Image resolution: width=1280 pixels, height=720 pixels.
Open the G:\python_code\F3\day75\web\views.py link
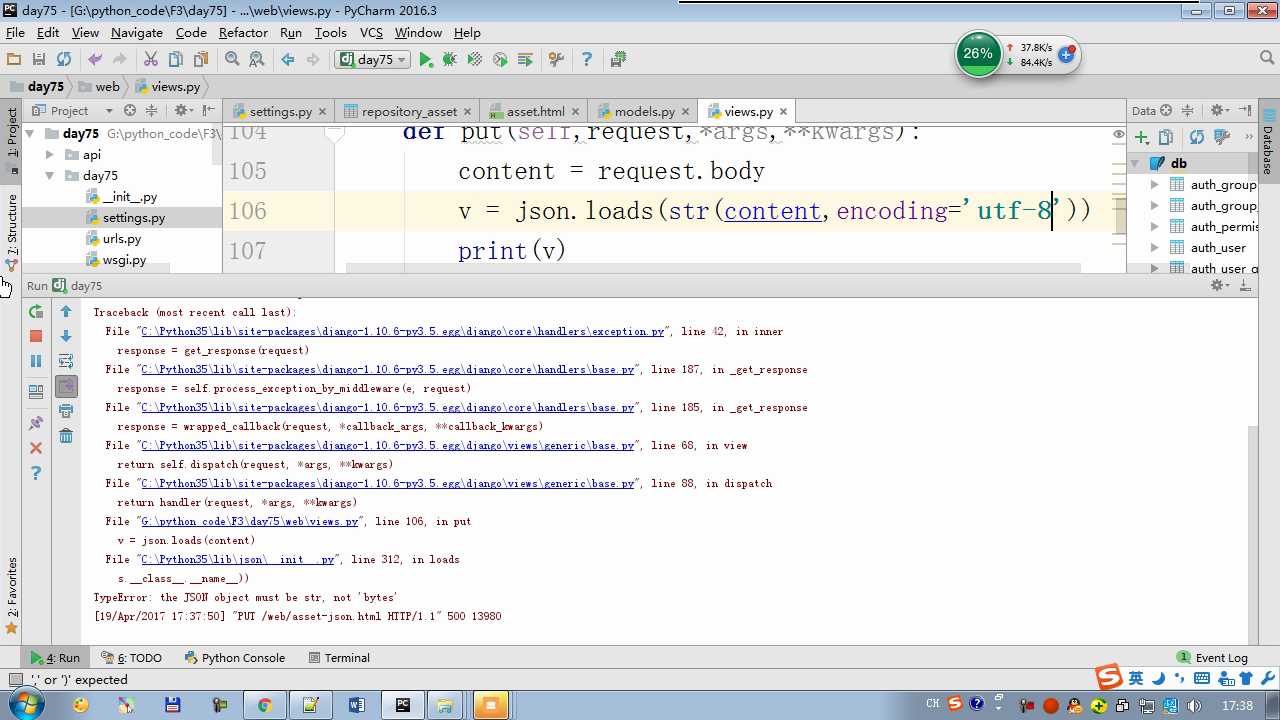[x=249, y=522]
